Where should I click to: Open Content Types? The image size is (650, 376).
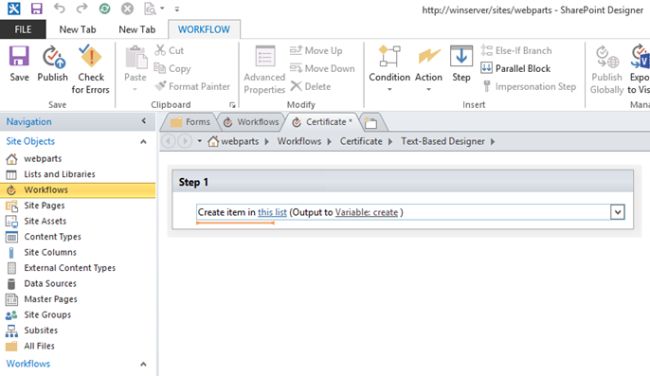pos(44,237)
